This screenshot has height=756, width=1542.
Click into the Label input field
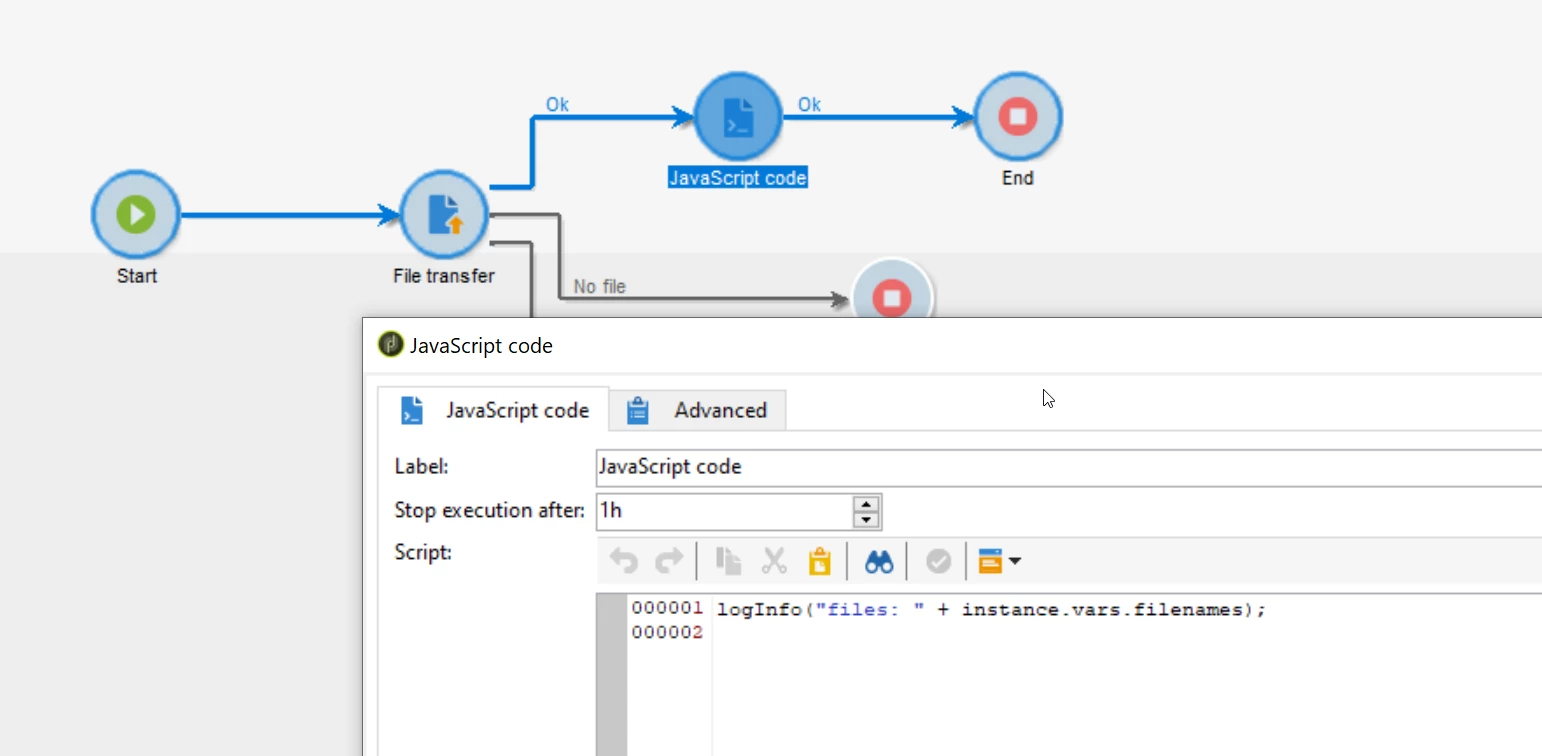[x=1068, y=467]
